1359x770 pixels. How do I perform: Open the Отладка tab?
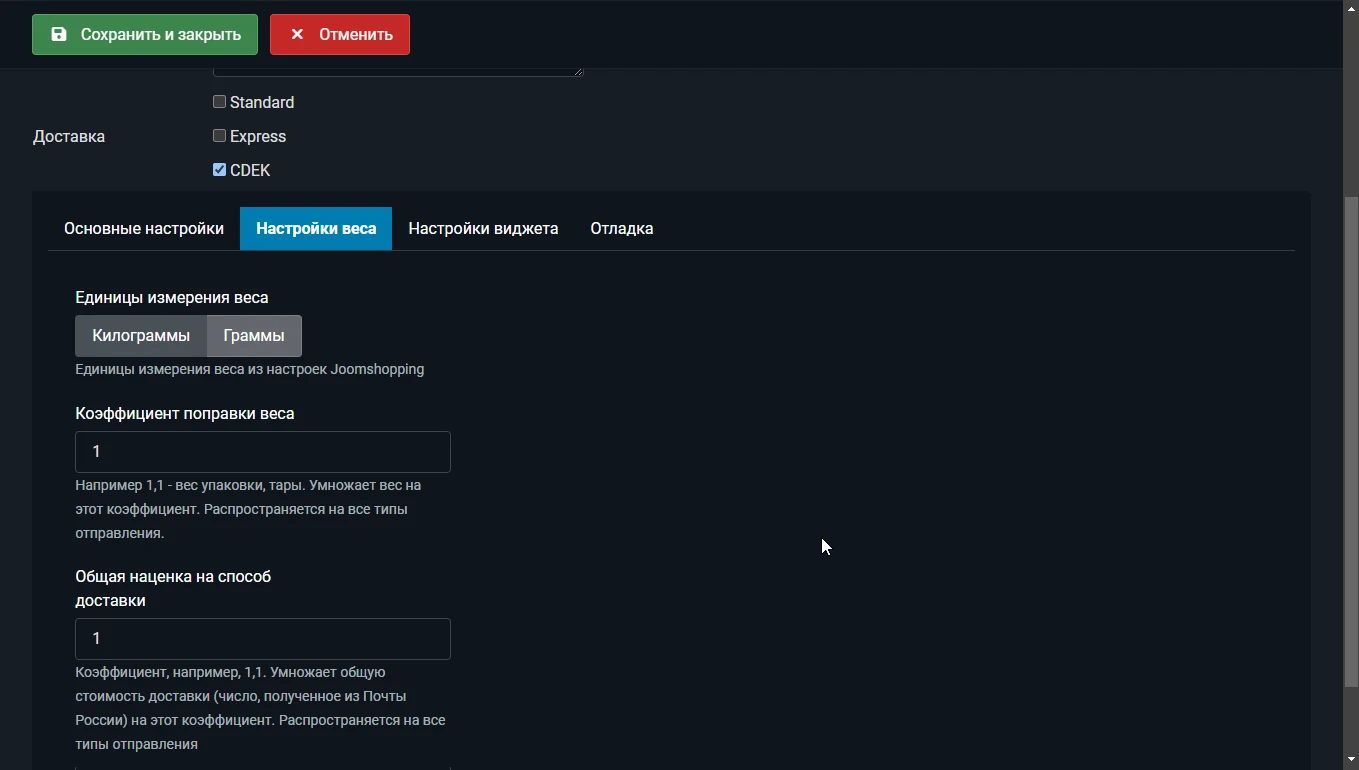622,228
